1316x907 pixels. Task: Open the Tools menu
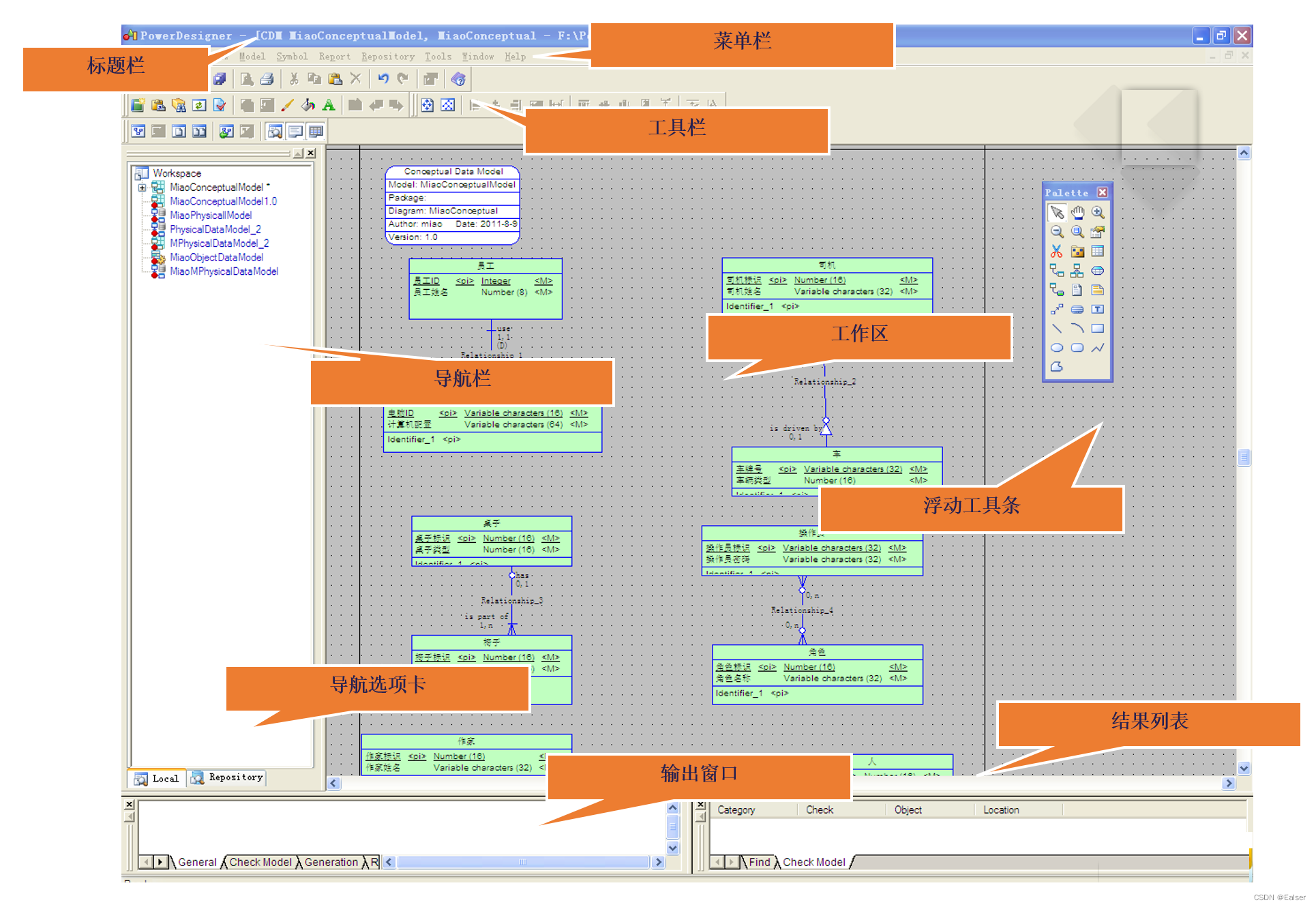pyautogui.click(x=438, y=57)
